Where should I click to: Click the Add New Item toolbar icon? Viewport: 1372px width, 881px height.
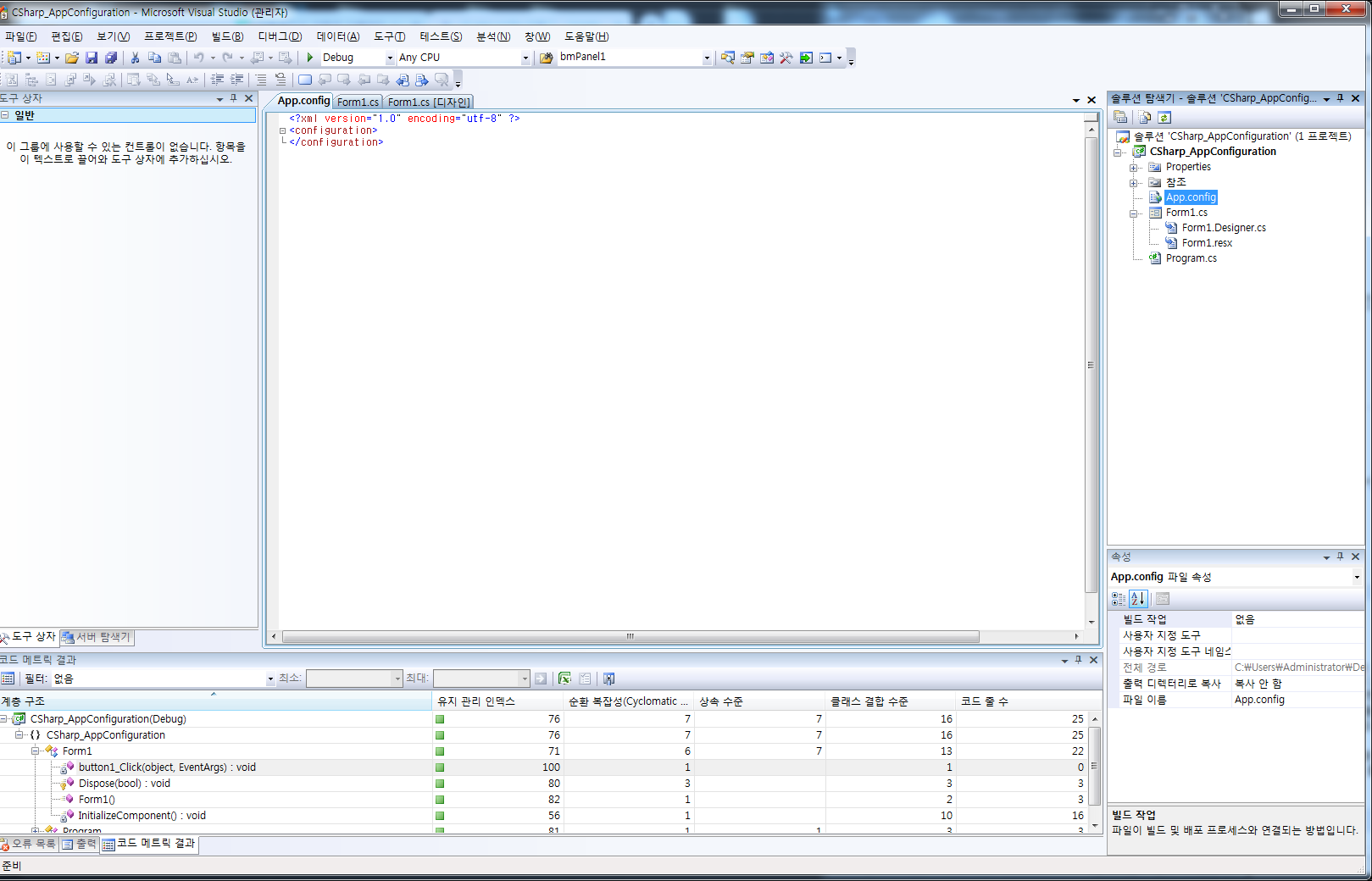click(x=43, y=58)
